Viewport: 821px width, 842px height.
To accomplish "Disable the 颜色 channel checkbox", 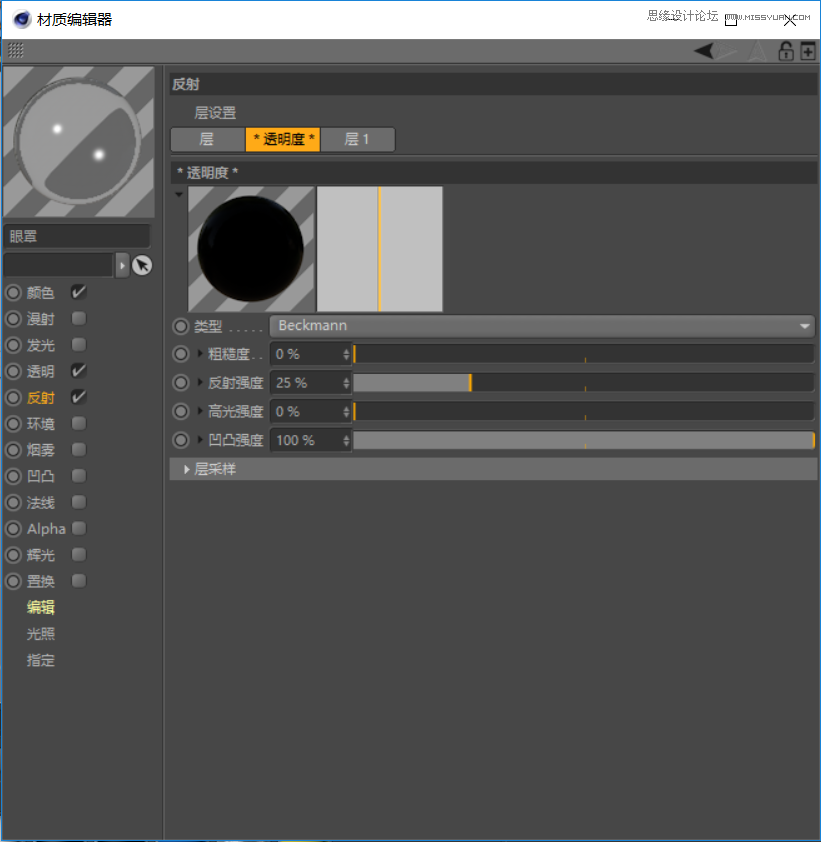I will tap(77, 292).
